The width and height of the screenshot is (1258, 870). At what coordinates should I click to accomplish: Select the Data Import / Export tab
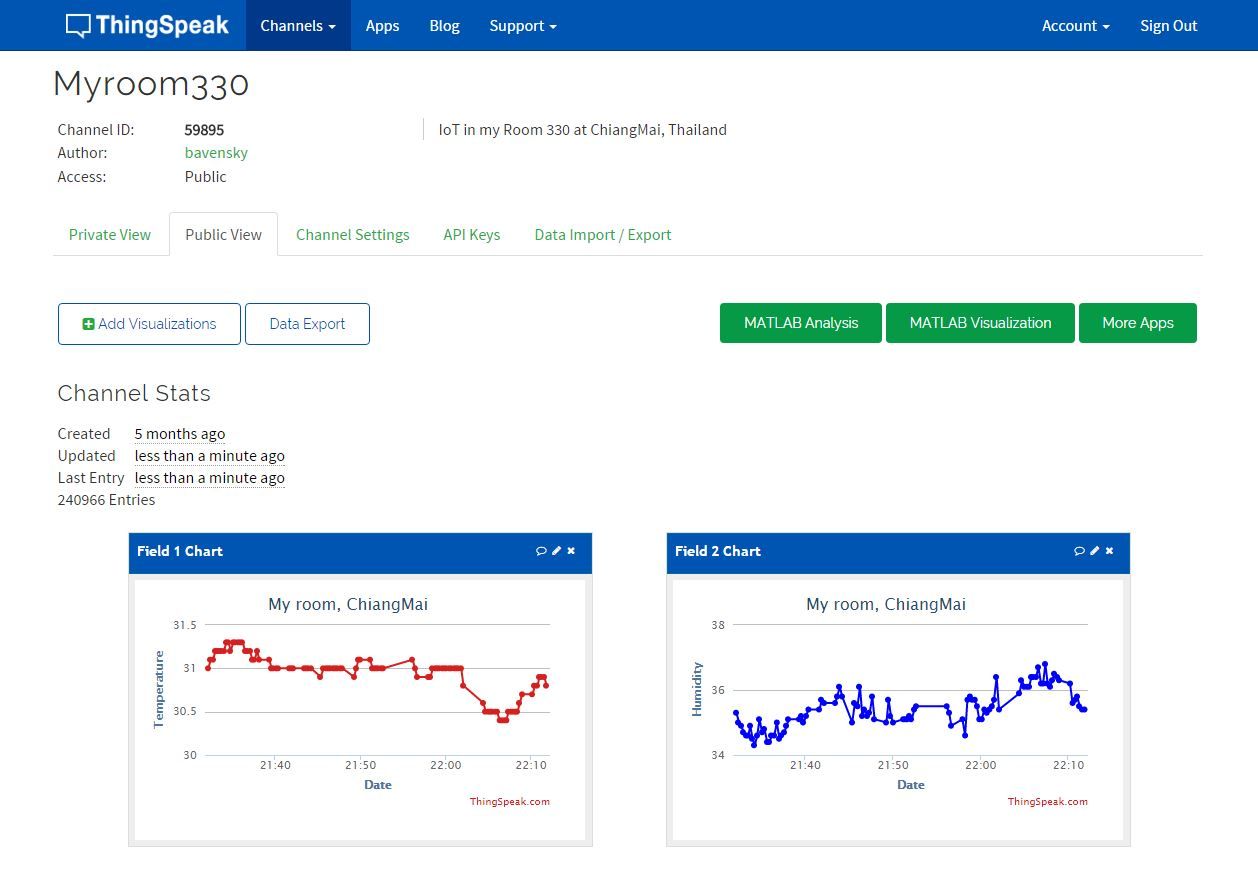[x=602, y=235]
